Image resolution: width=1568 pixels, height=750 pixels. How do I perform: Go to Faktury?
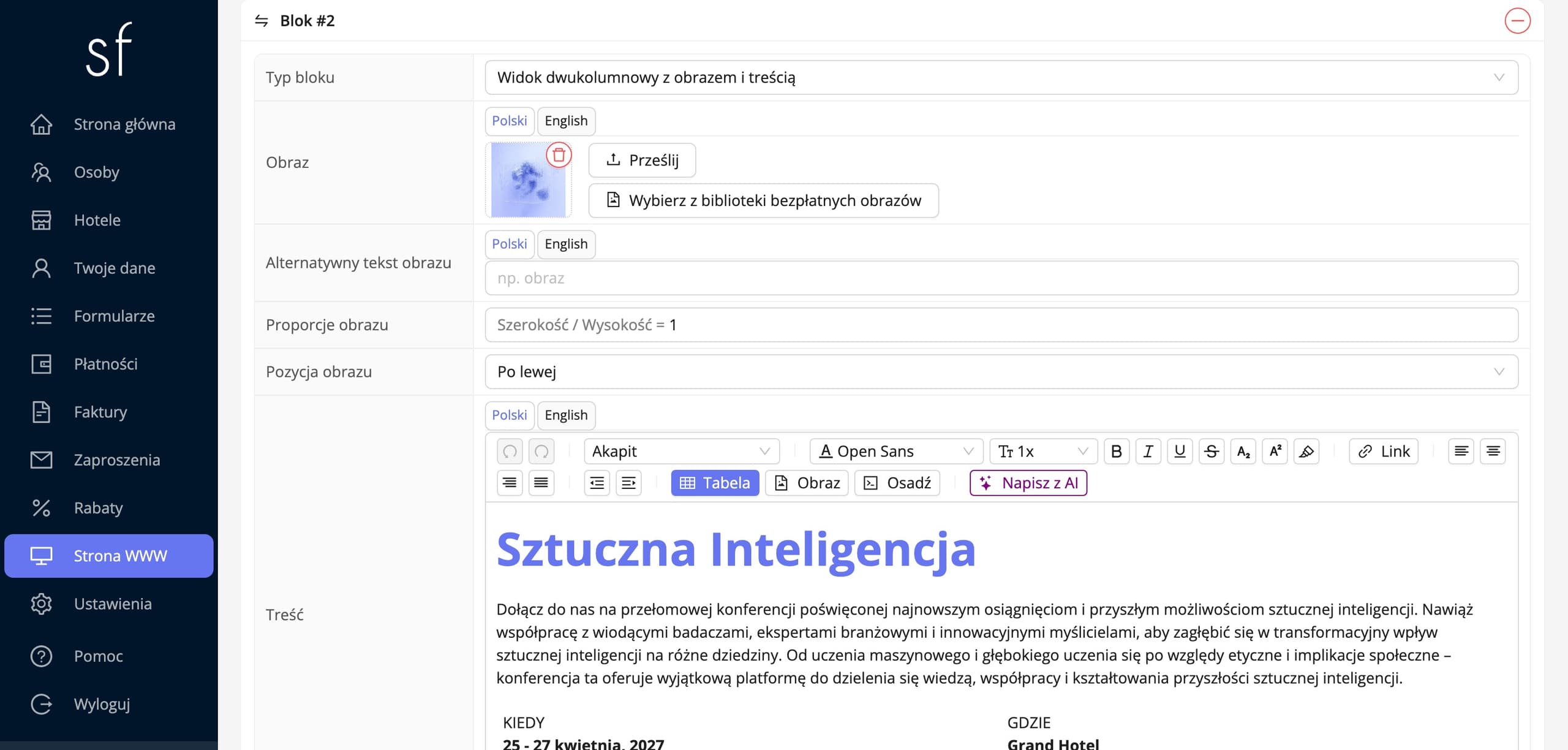click(109, 412)
